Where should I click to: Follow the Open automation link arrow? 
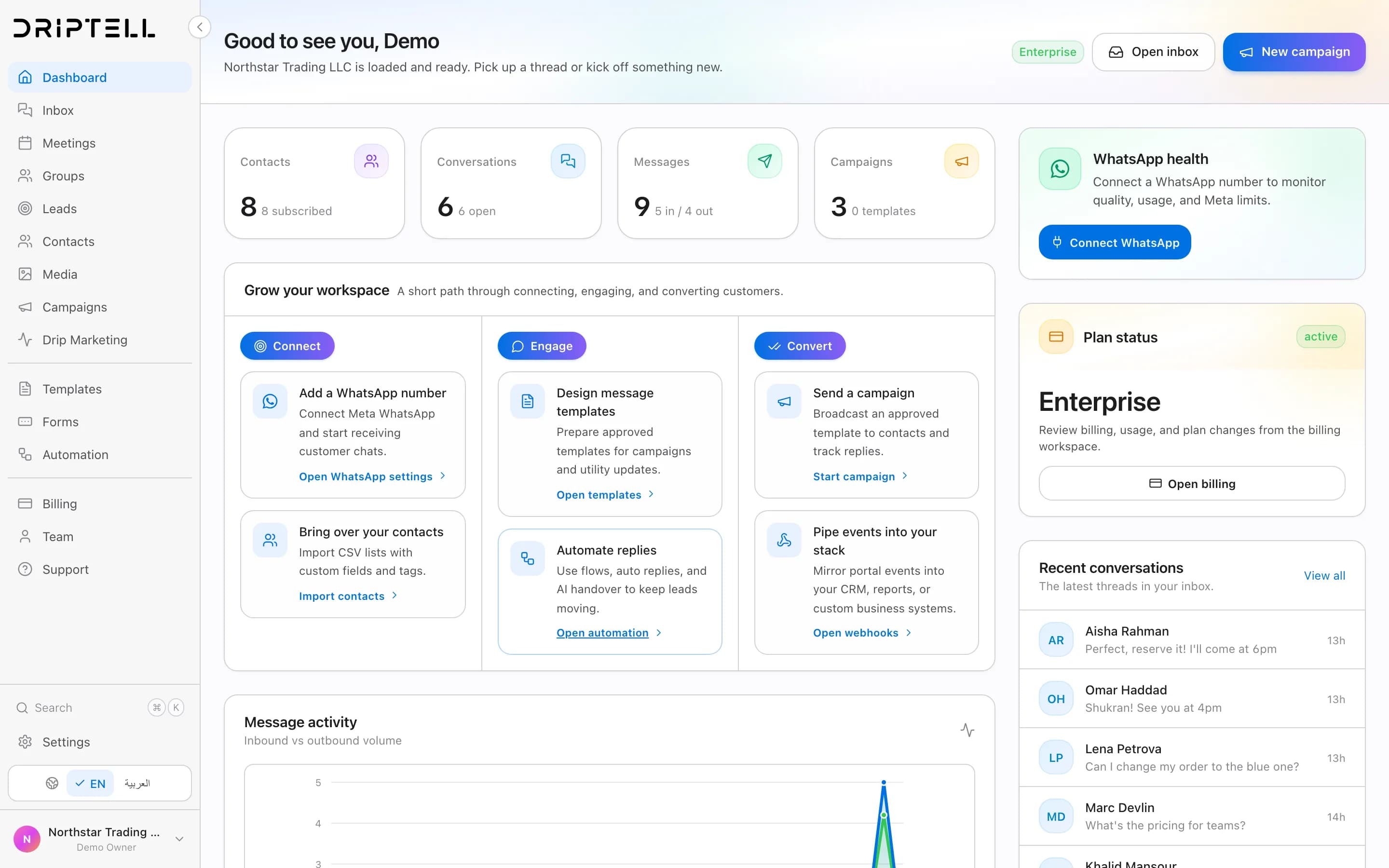coord(659,633)
